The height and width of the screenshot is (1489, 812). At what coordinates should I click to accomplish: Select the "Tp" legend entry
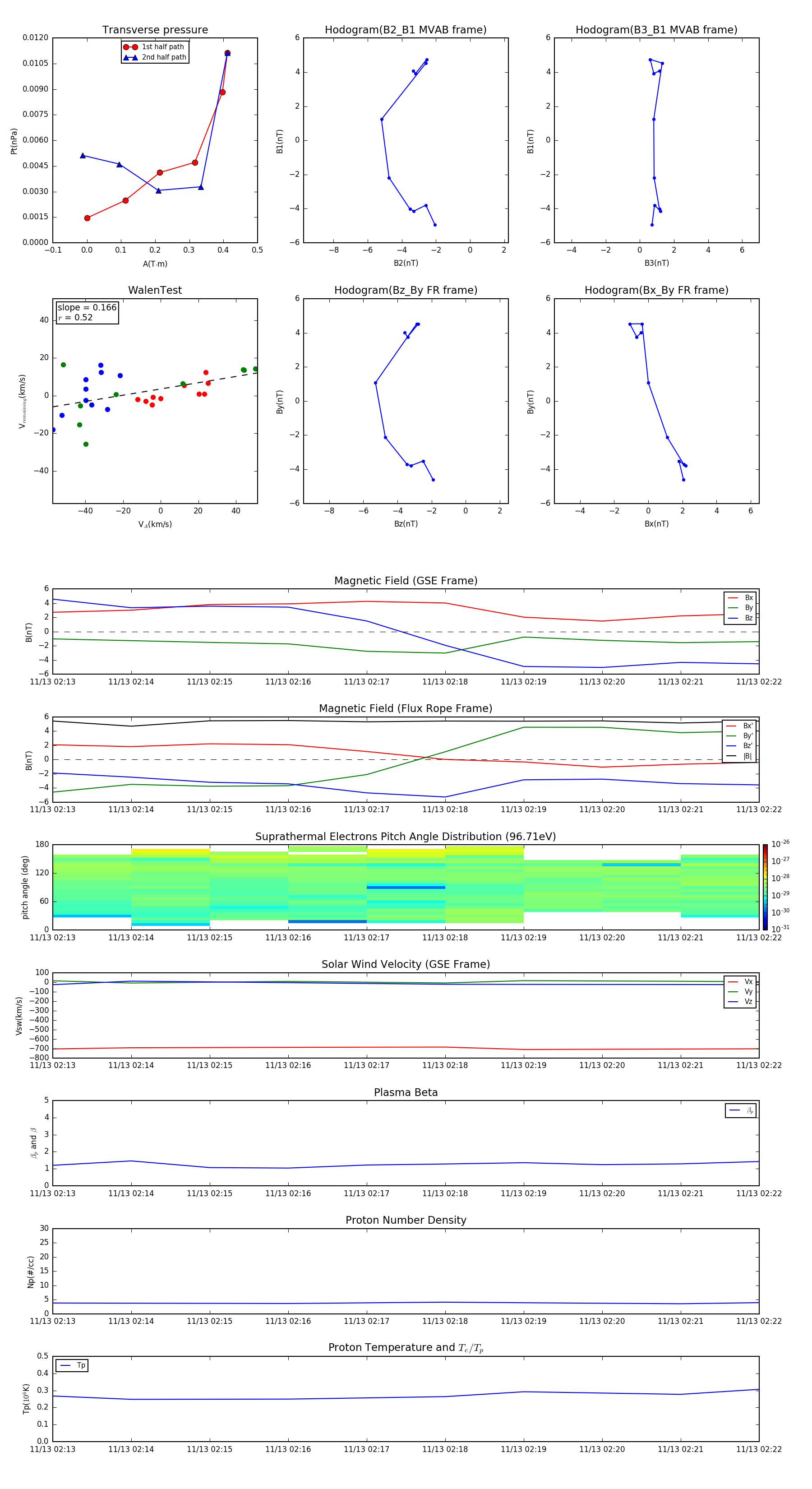point(72,1365)
